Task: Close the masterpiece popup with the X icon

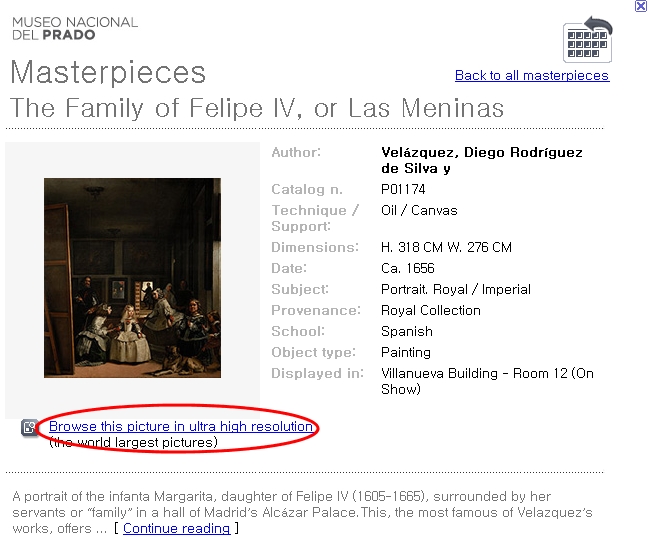Action: click(x=641, y=6)
